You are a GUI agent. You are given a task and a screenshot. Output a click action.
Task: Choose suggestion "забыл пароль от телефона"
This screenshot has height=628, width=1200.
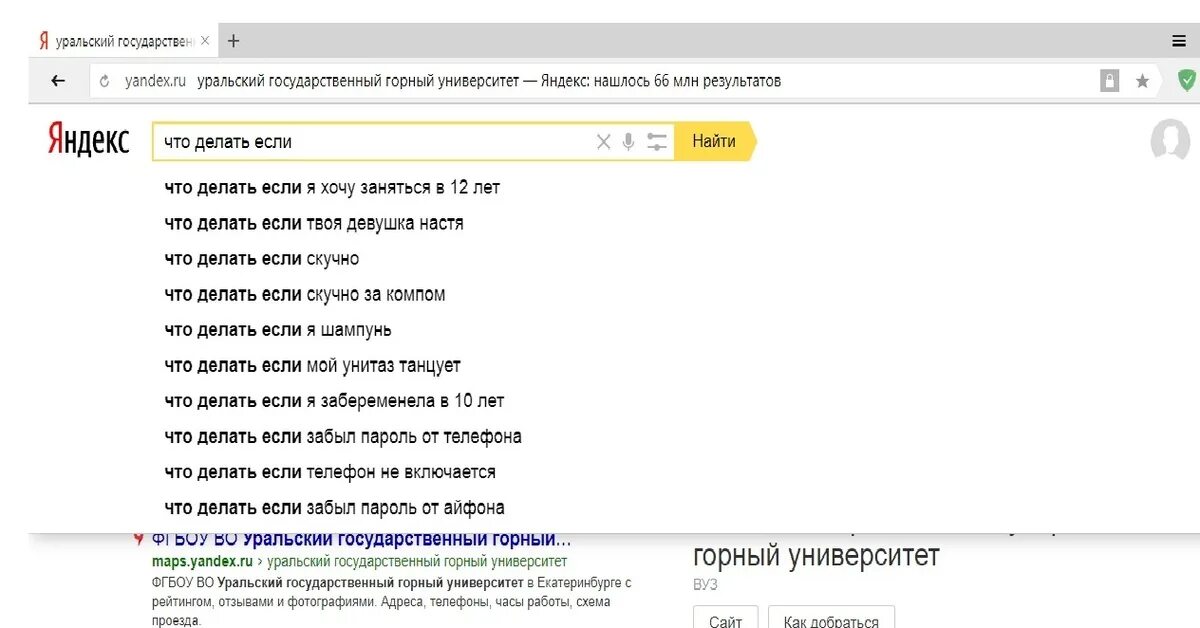pyautogui.click(x=343, y=437)
